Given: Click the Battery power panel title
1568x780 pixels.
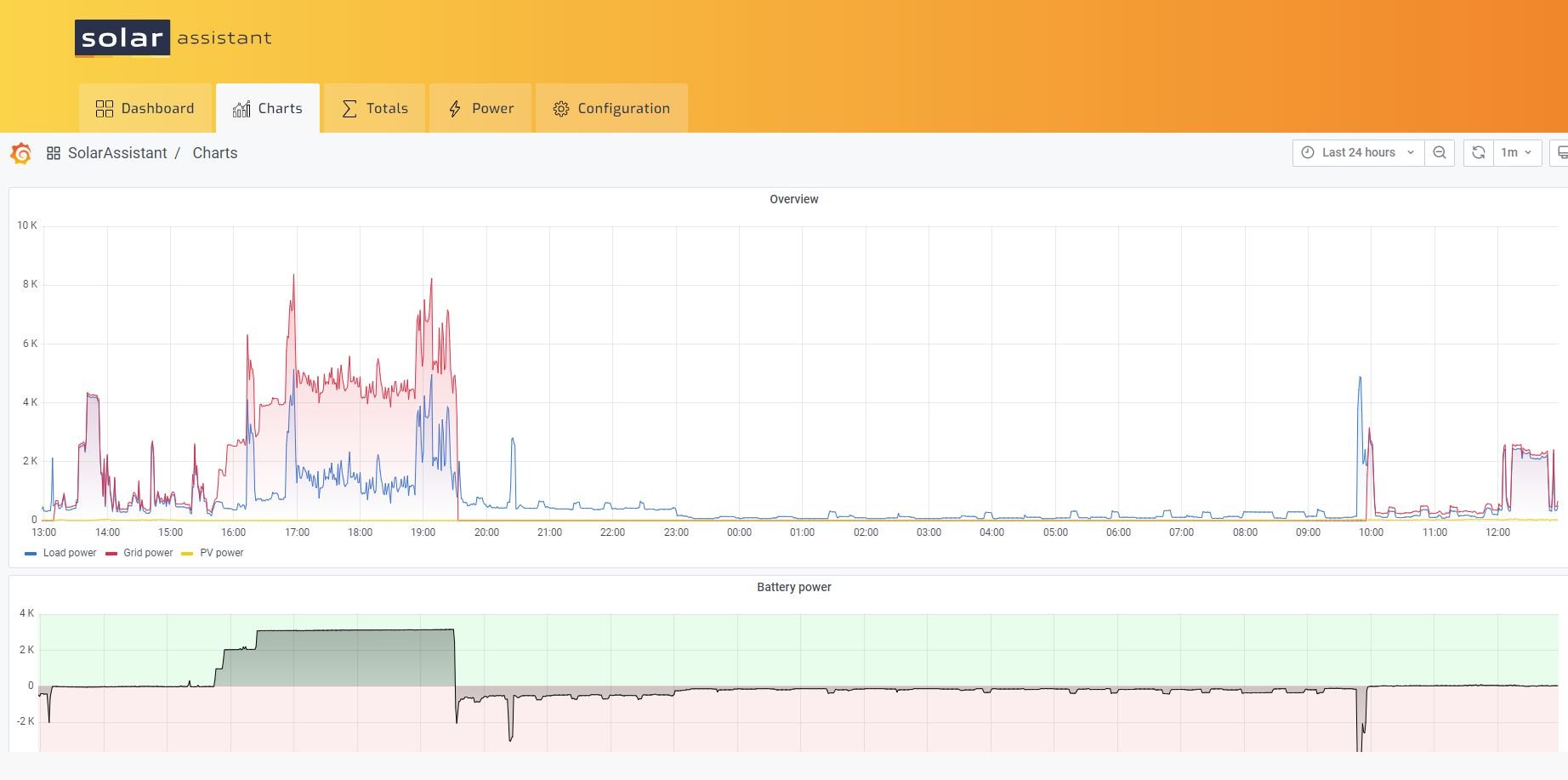Looking at the screenshot, I should pyautogui.click(x=793, y=587).
